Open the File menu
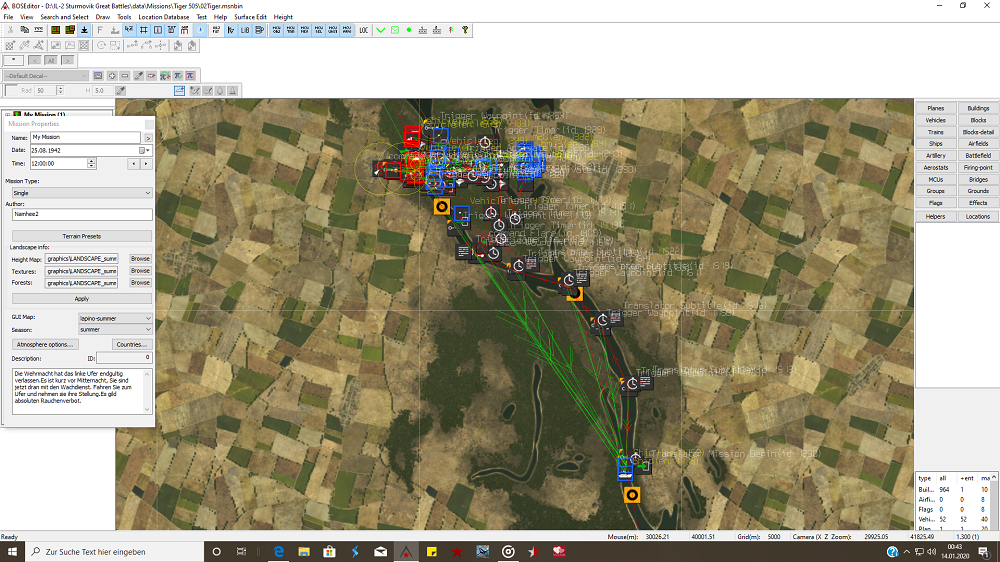The image size is (1000, 562). coord(8,17)
